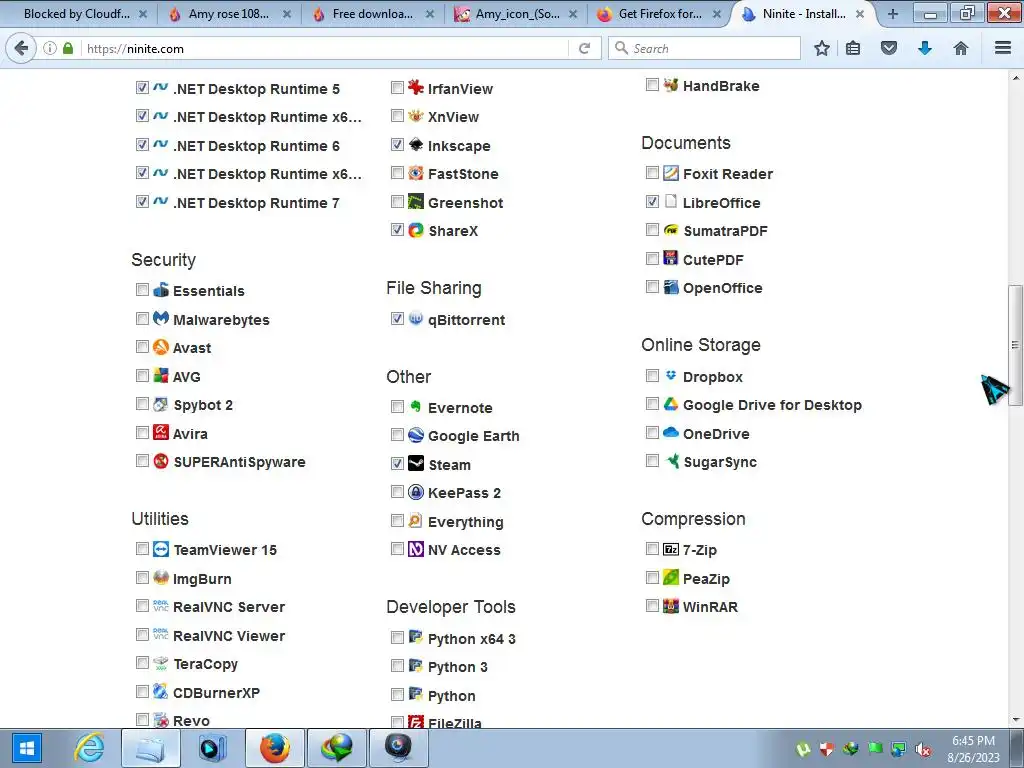Open Firefox from the taskbar
Viewport: 1024px width, 768px height.
click(275, 748)
